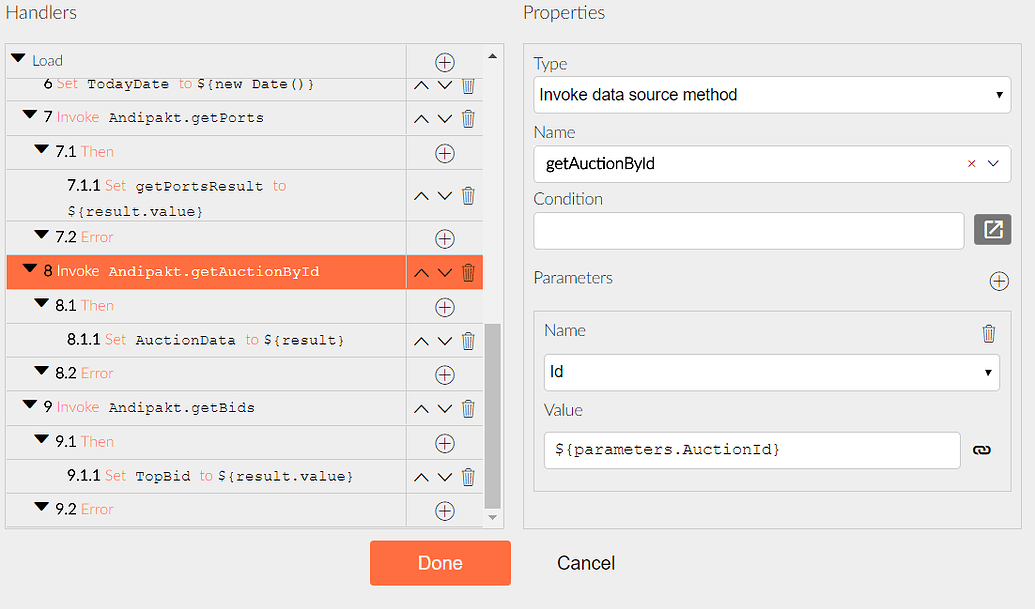Screen dimensions: 1035x609
Task: Move step 6 Set TodayDate up
Action: [421, 85]
